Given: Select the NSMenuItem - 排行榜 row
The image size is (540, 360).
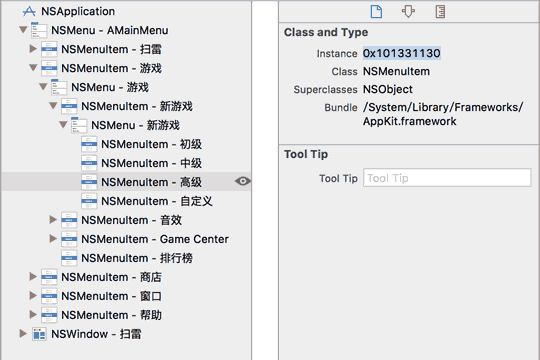Looking at the screenshot, I should click(x=126, y=258).
